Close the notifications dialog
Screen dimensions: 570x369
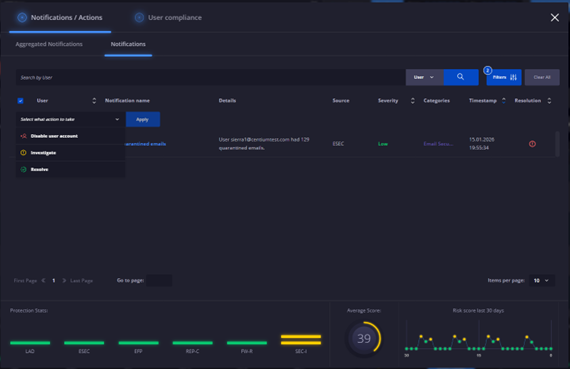pos(554,17)
